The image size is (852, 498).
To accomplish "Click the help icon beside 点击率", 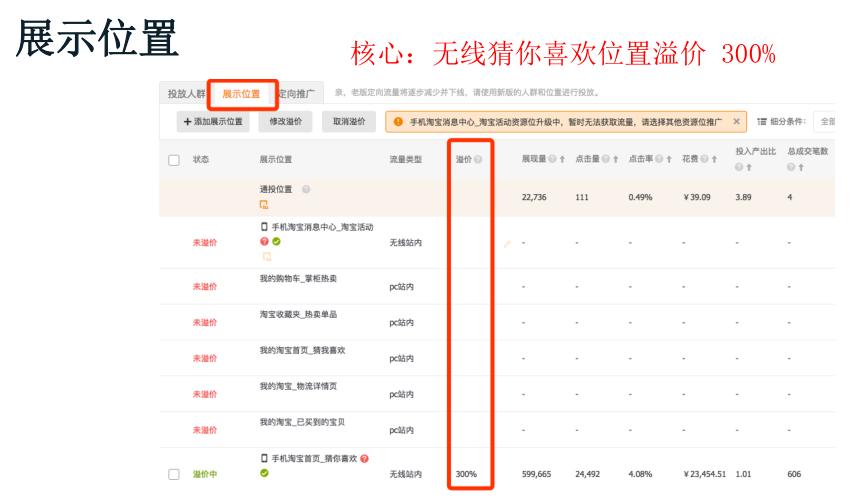I will [x=659, y=159].
